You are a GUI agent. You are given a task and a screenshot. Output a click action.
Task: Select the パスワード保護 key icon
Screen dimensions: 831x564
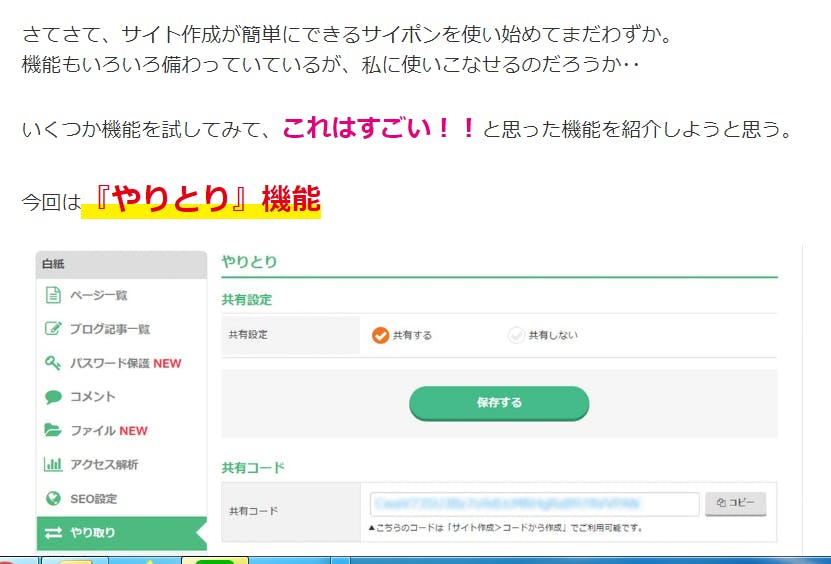53,363
